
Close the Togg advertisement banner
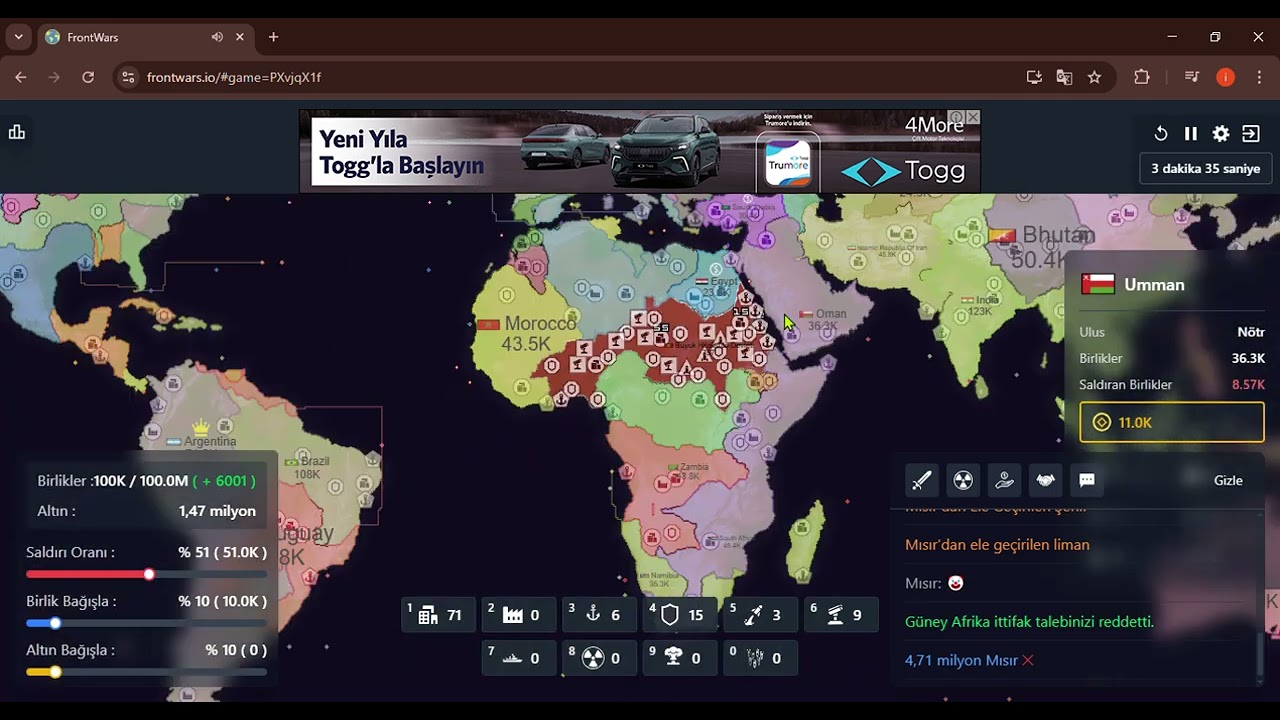click(x=972, y=117)
